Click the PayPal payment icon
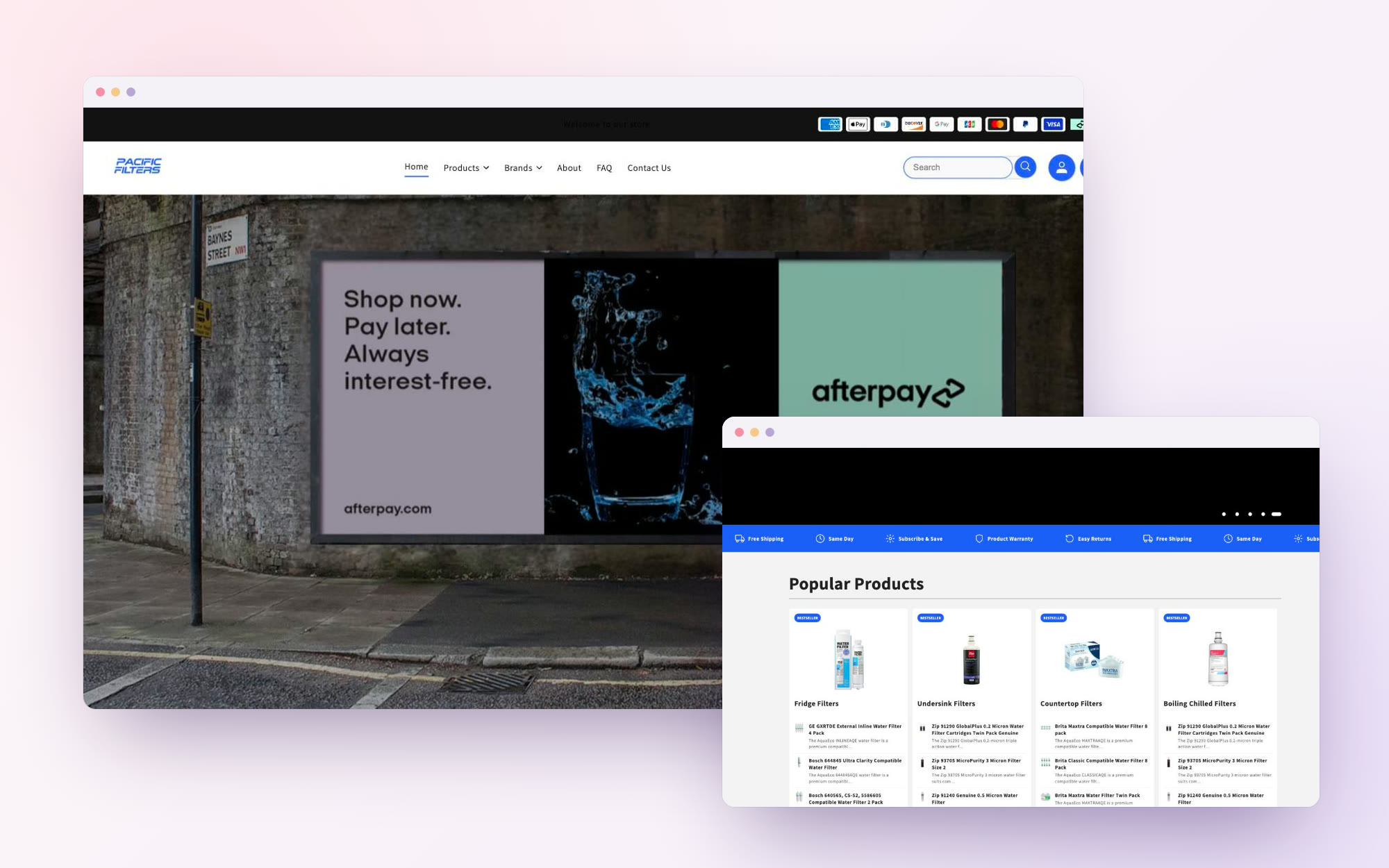This screenshot has height=868, width=1389. pos(1025,124)
